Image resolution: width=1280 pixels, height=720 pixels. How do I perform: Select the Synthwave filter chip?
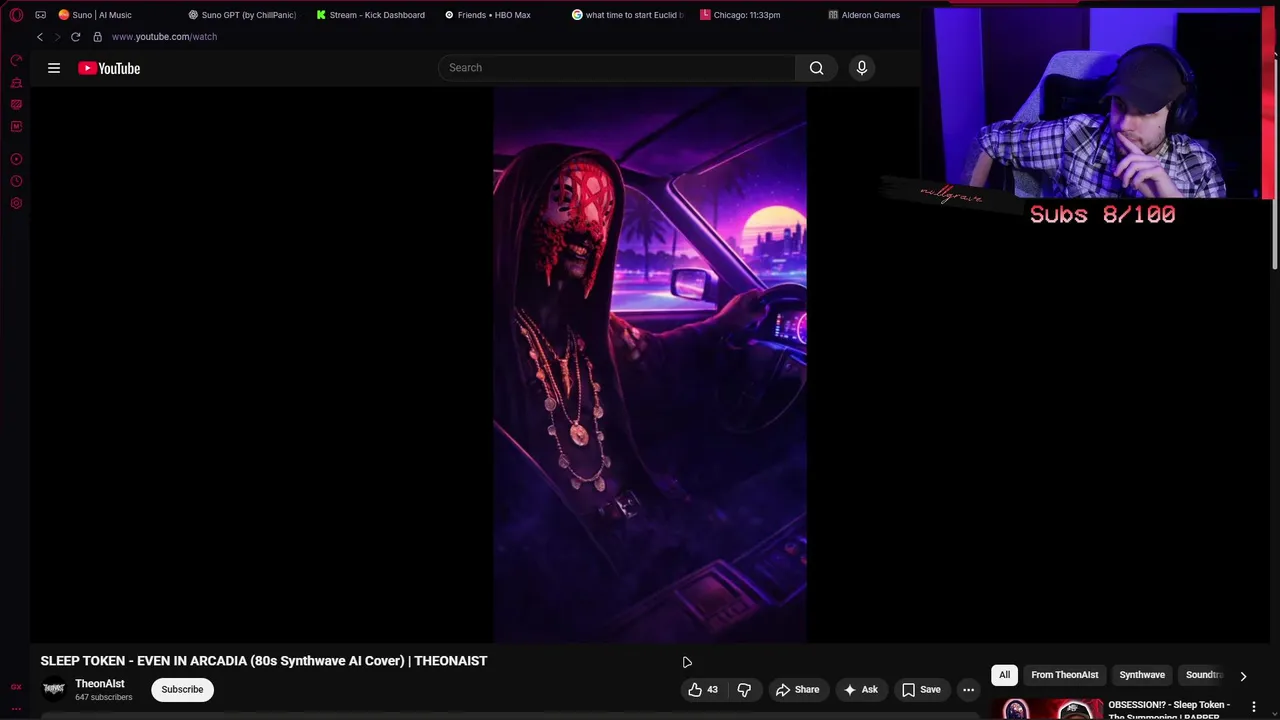pyautogui.click(x=1142, y=675)
